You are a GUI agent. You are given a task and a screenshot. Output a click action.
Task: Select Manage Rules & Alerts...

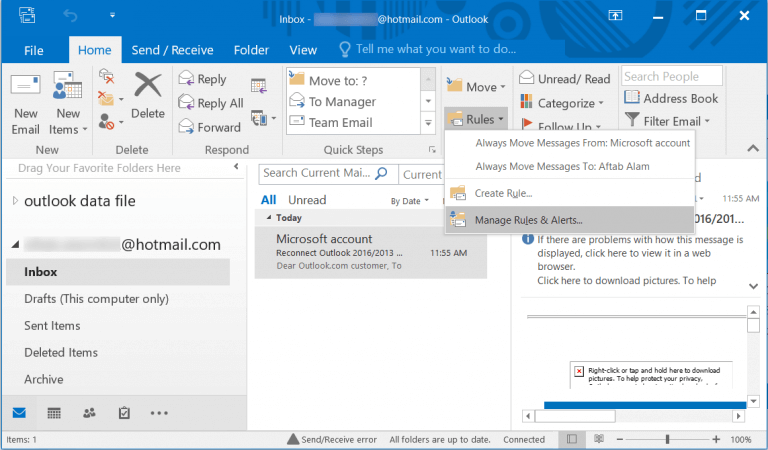point(569,220)
